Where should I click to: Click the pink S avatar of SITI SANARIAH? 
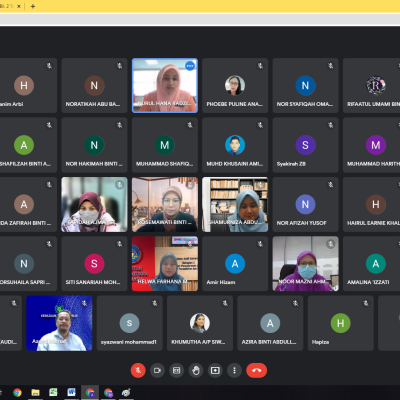coord(94,263)
